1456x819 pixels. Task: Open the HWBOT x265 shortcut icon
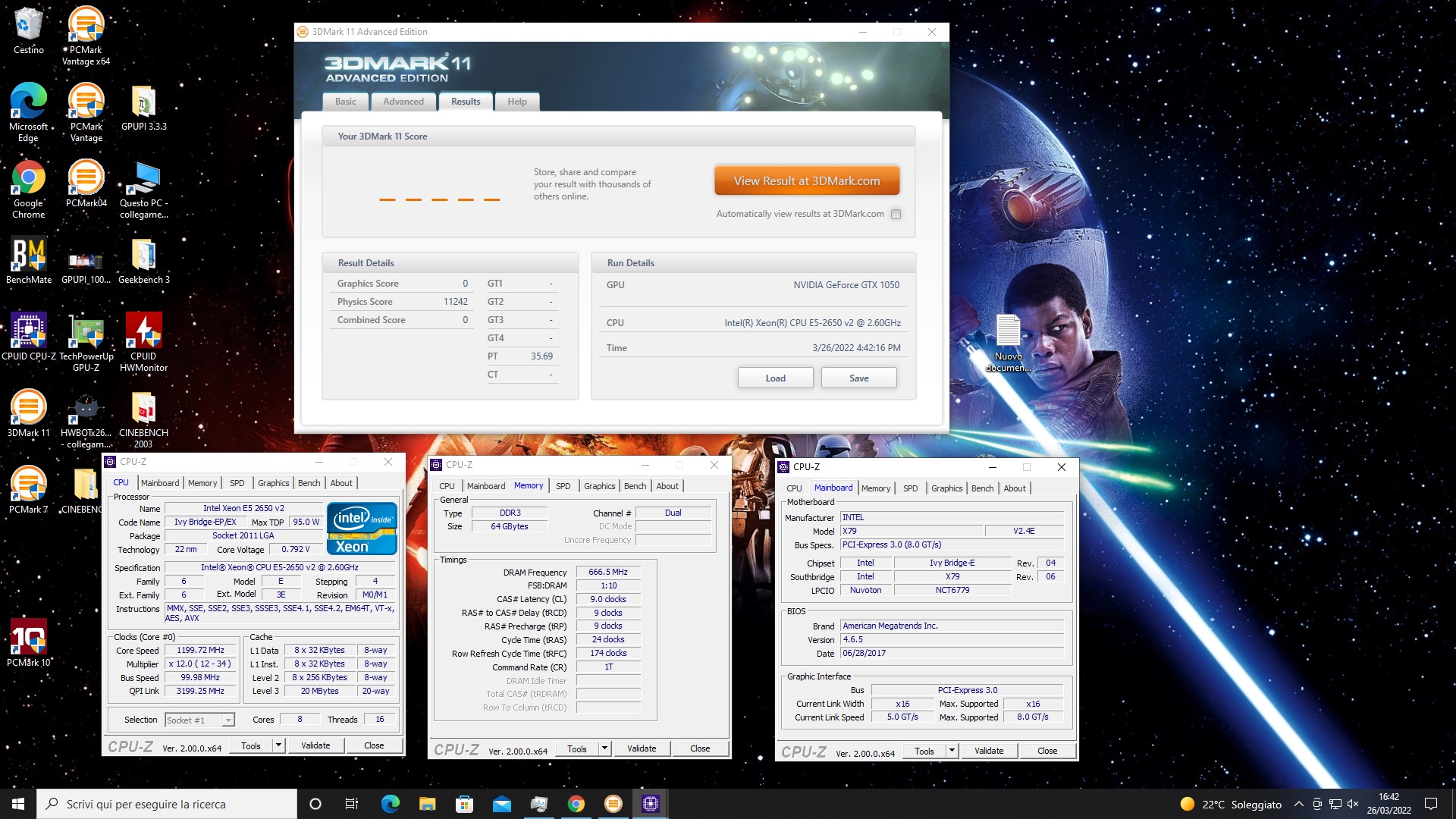(x=86, y=419)
